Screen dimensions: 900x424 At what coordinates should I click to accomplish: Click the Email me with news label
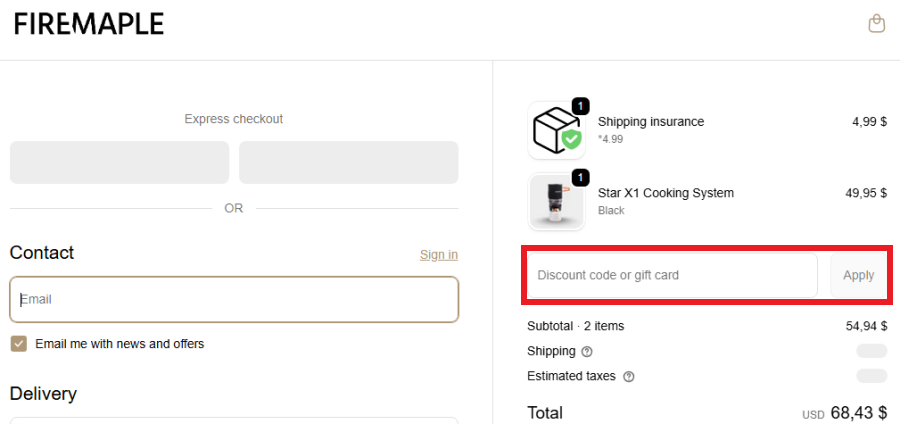[119, 344]
